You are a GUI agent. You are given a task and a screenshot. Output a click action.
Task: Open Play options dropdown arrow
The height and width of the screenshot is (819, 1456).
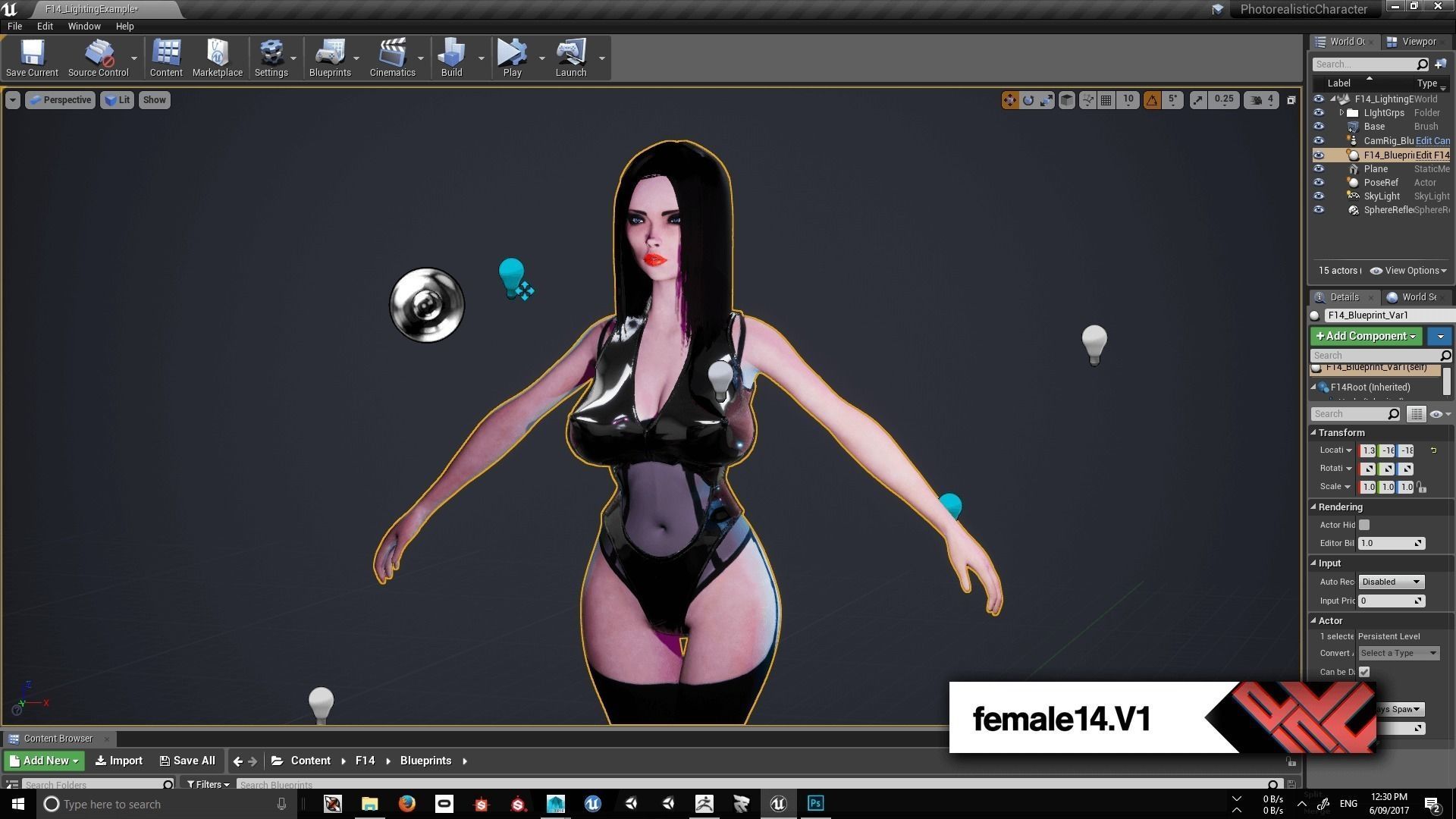[x=541, y=58]
